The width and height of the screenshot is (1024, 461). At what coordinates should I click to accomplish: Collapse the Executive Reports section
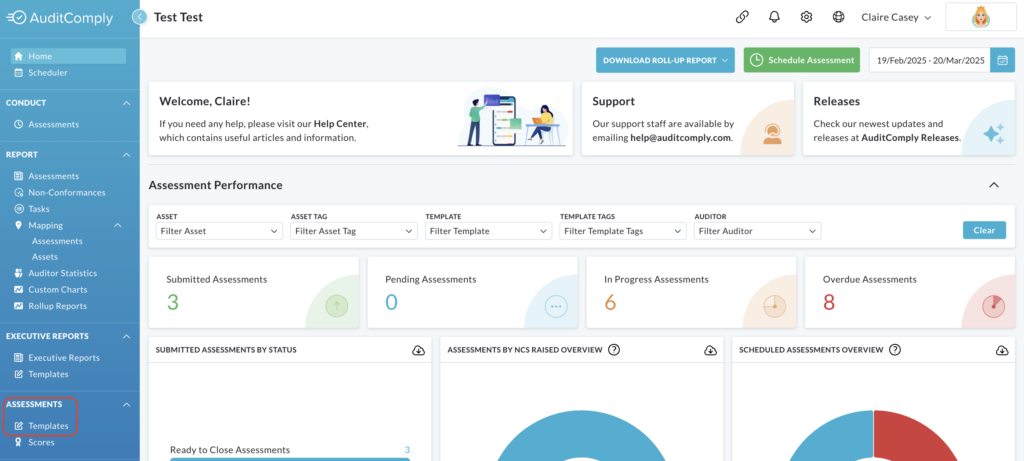click(127, 336)
